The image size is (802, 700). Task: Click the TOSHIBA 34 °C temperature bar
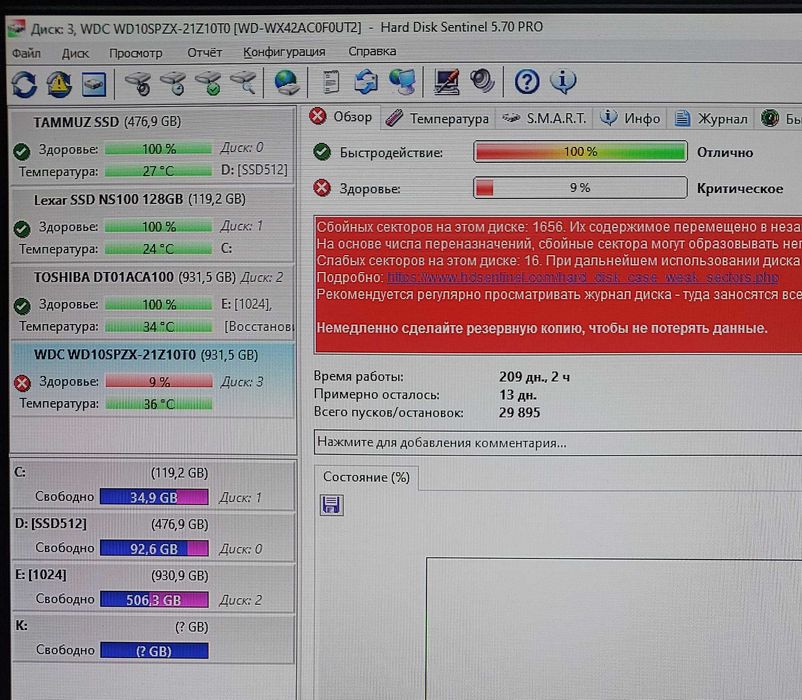[x=159, y=326]
